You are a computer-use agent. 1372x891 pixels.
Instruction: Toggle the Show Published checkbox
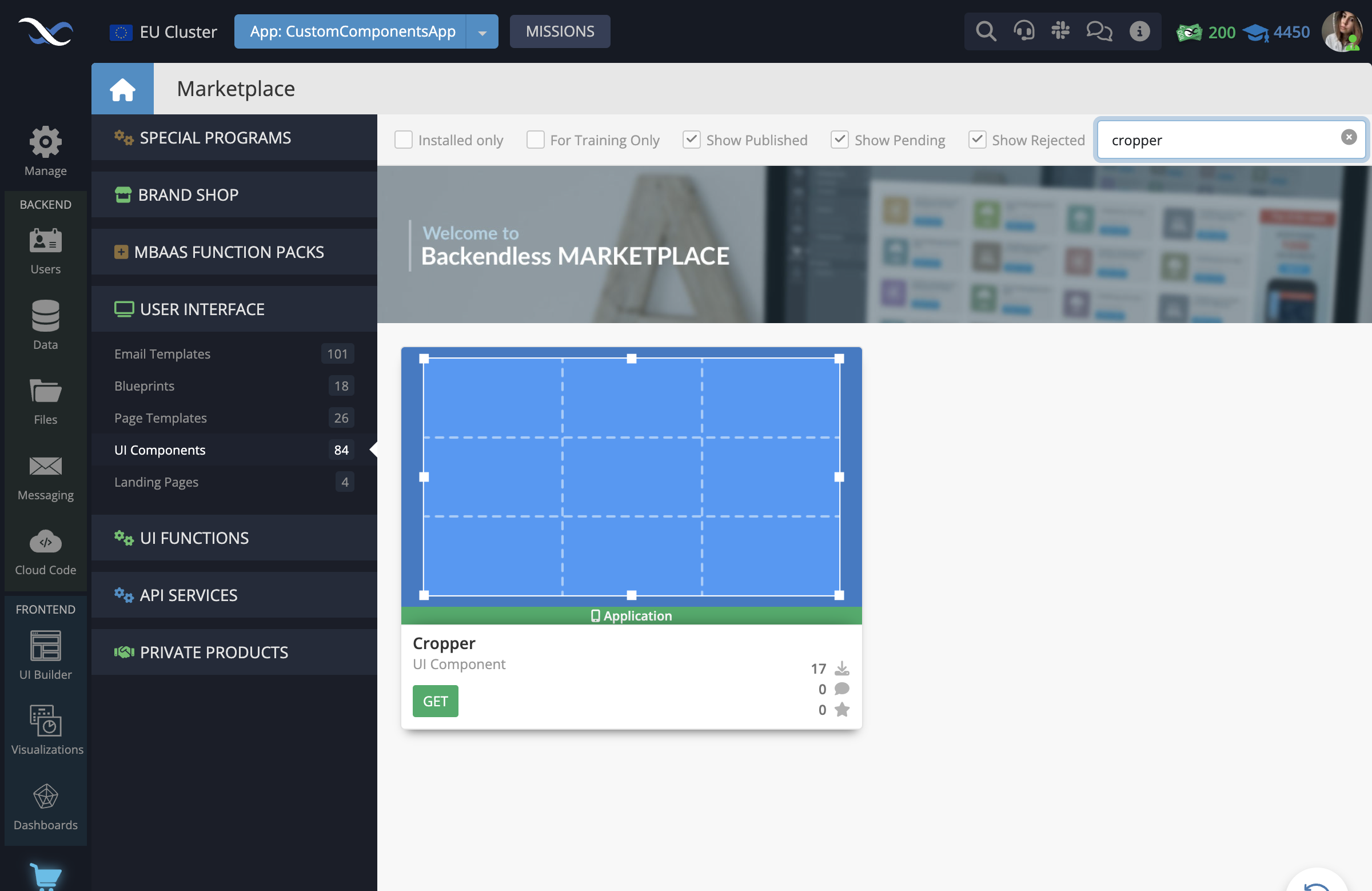[691, 139]
